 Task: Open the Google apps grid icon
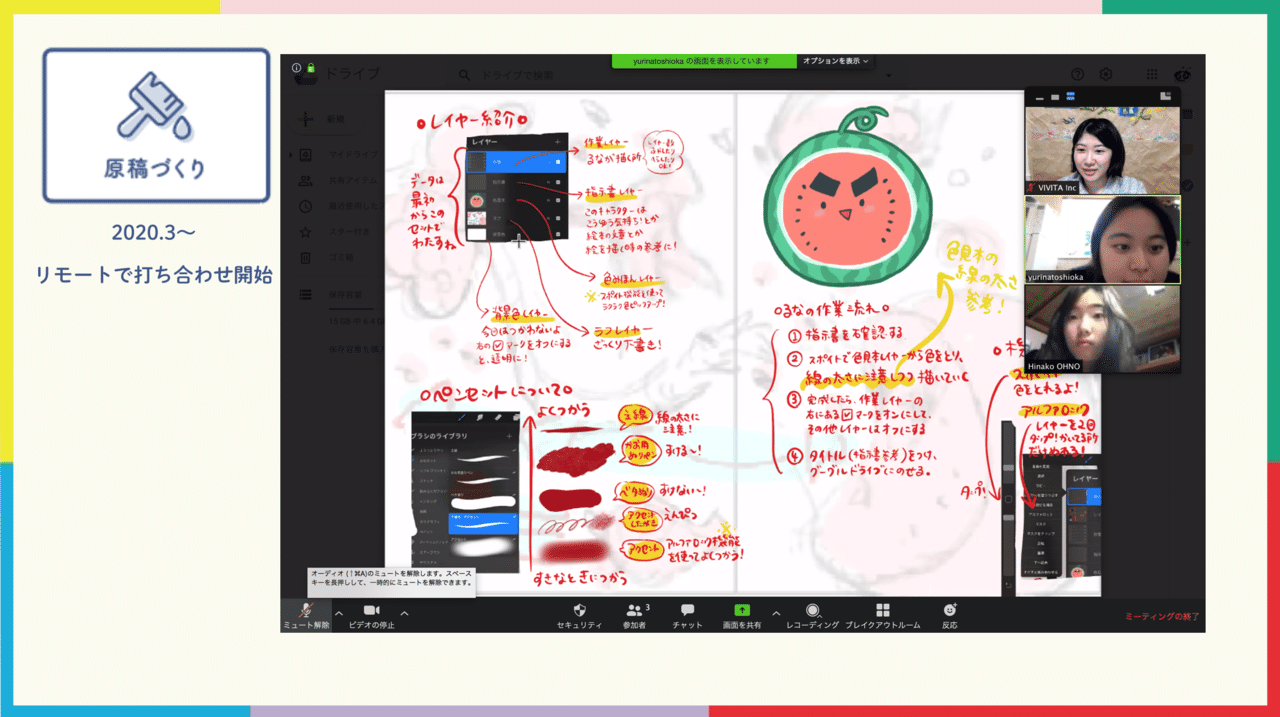pos(1153,74)
